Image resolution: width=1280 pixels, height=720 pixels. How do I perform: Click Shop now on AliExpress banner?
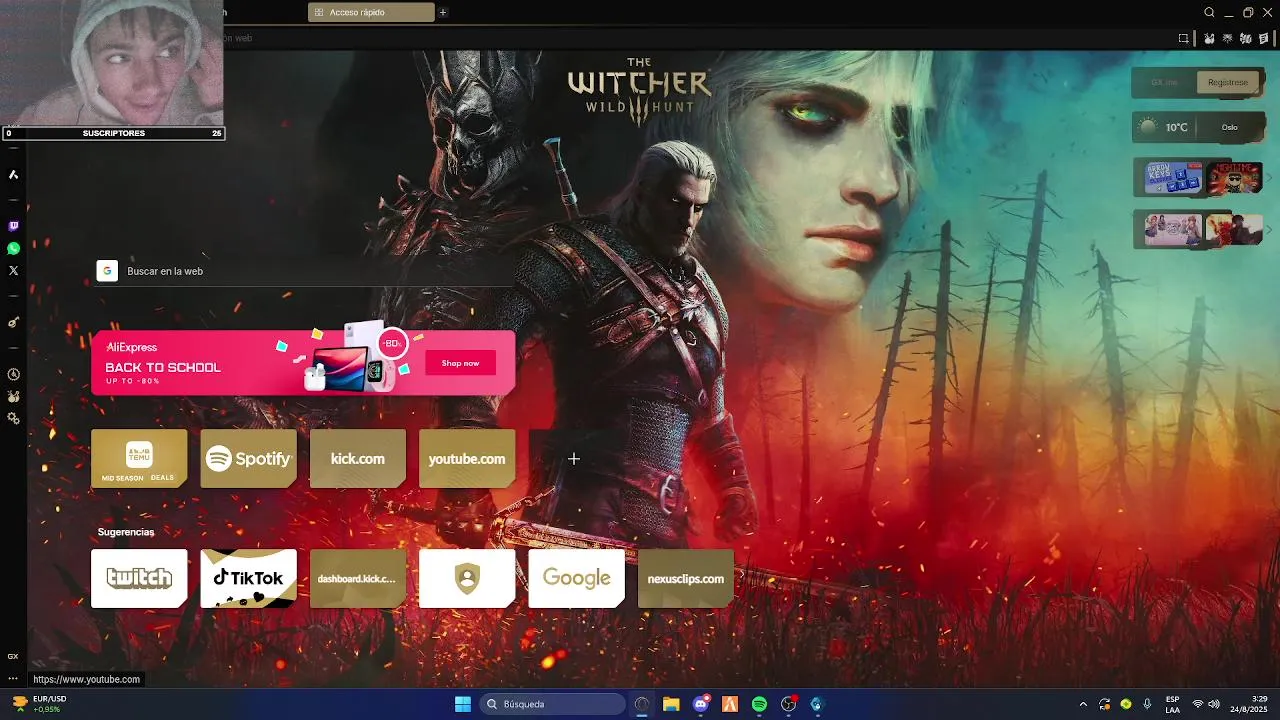(460, 363)
